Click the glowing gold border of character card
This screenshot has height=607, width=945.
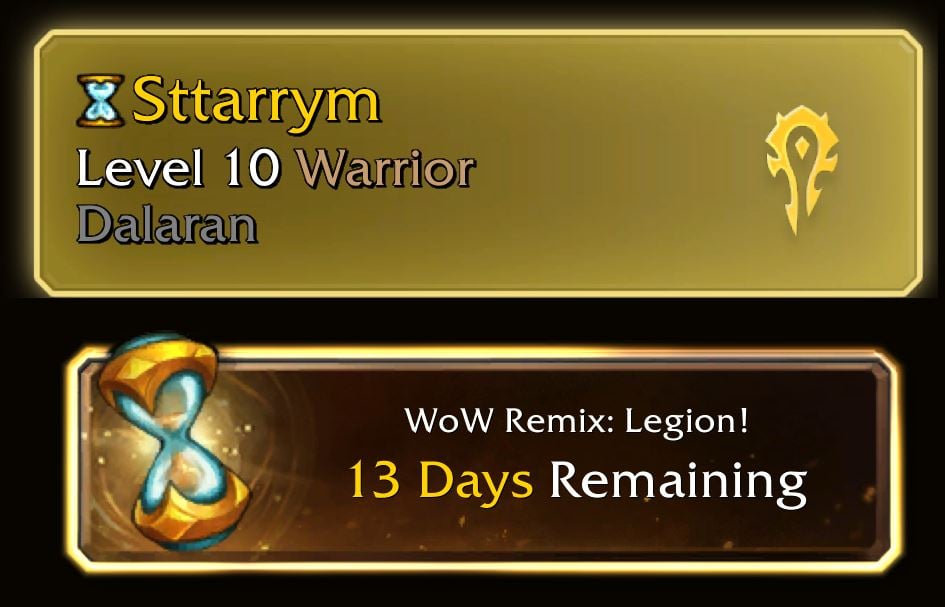tap(477, 34)
